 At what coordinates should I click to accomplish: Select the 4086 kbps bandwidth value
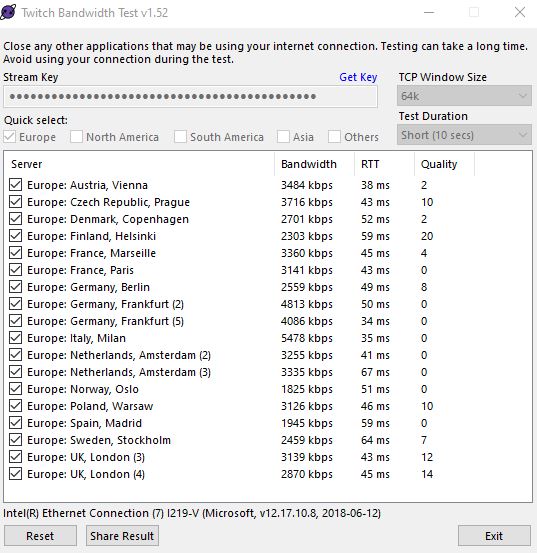[306, 321]
